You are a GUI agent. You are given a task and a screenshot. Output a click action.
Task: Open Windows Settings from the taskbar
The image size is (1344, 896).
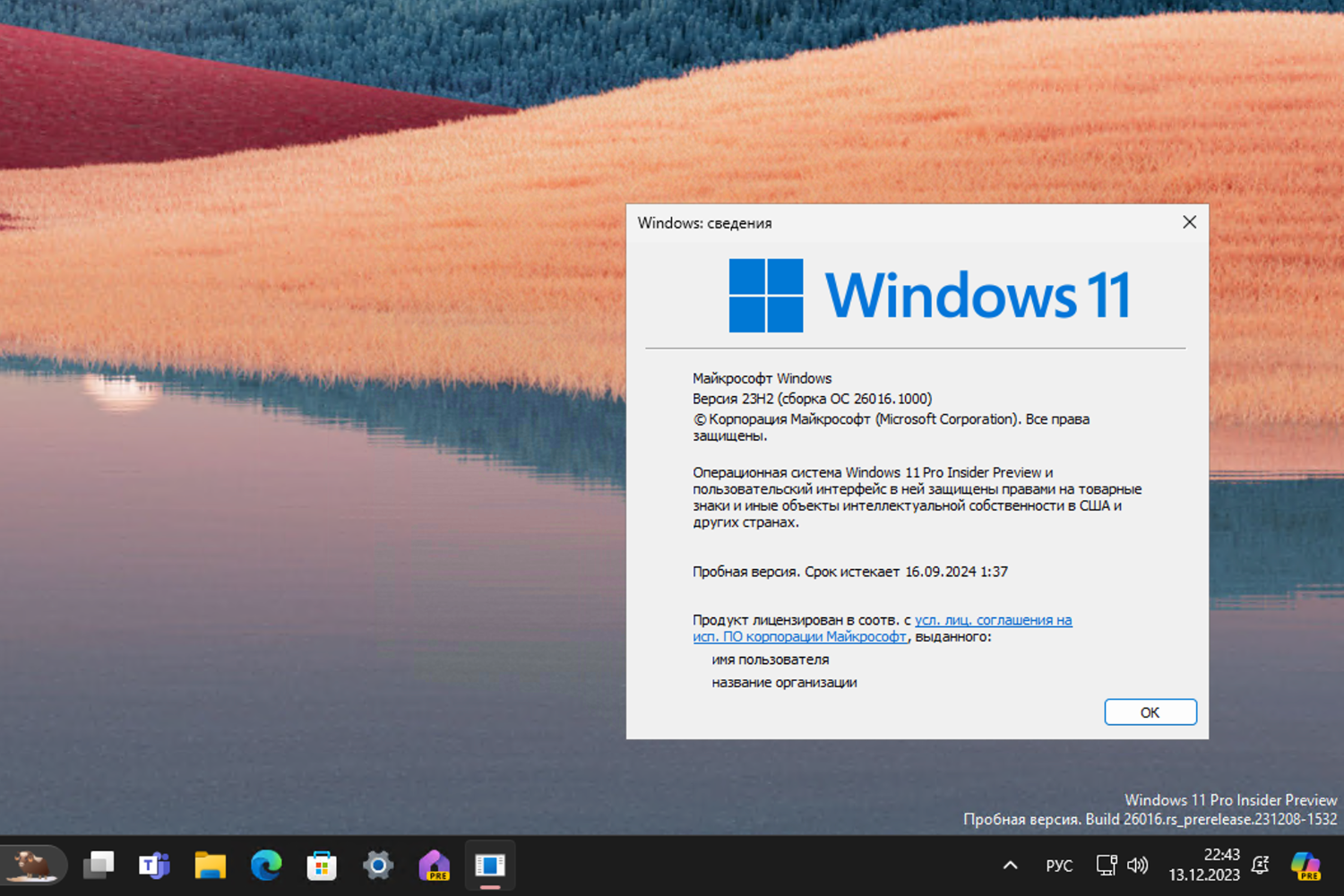[x=377, y=865]
